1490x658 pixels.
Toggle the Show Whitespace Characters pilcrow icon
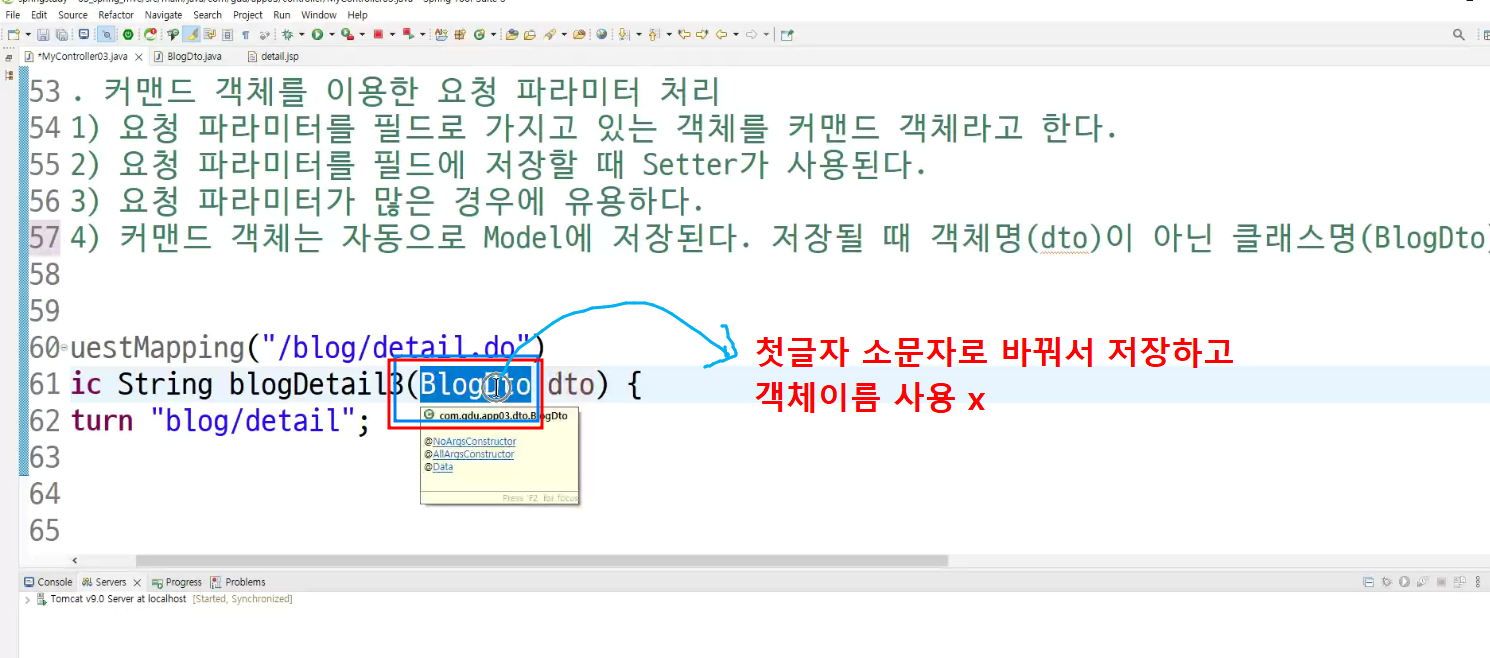click(x=245, y=34)
